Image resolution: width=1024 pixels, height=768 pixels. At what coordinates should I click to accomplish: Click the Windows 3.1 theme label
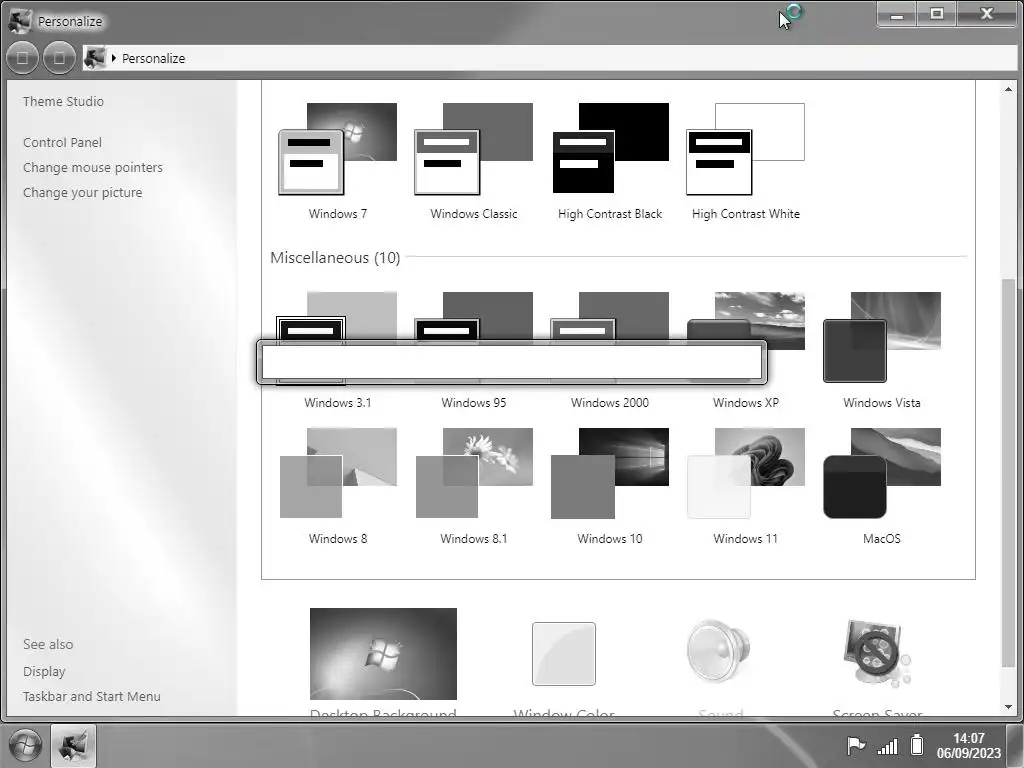[338, 403]
